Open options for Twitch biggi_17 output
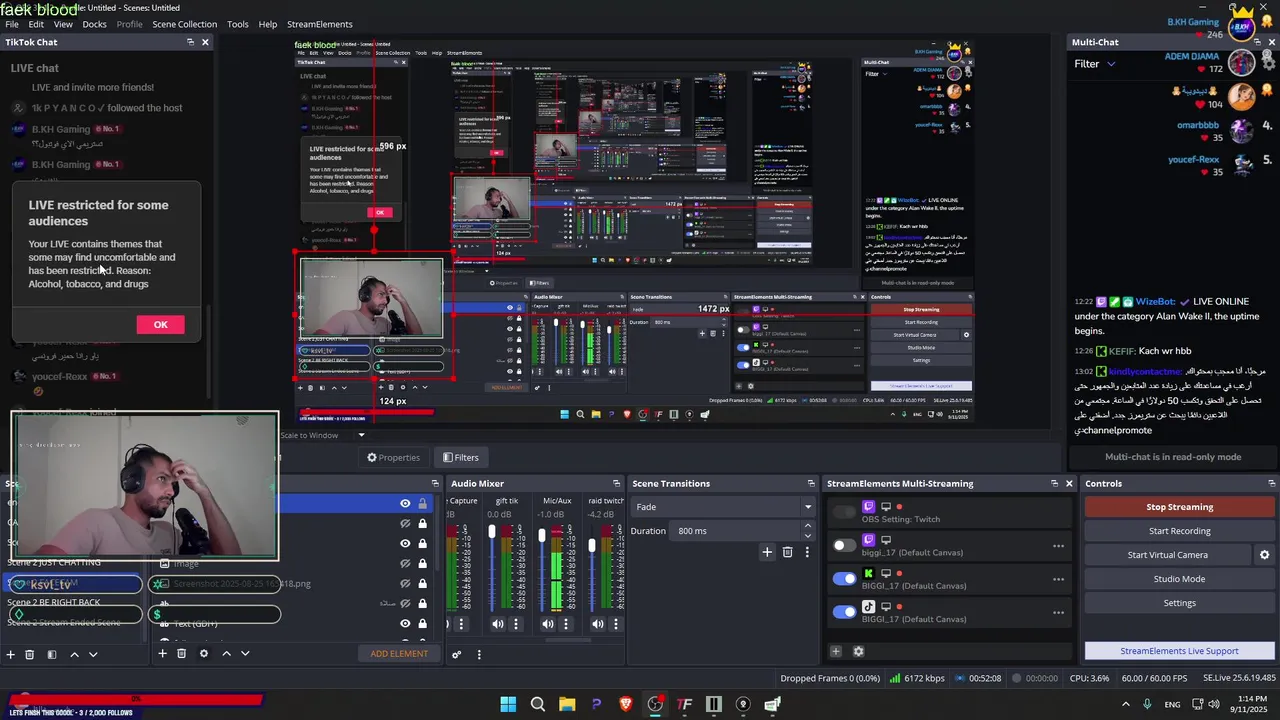The image size is (1280, 720). point(1058,546)
